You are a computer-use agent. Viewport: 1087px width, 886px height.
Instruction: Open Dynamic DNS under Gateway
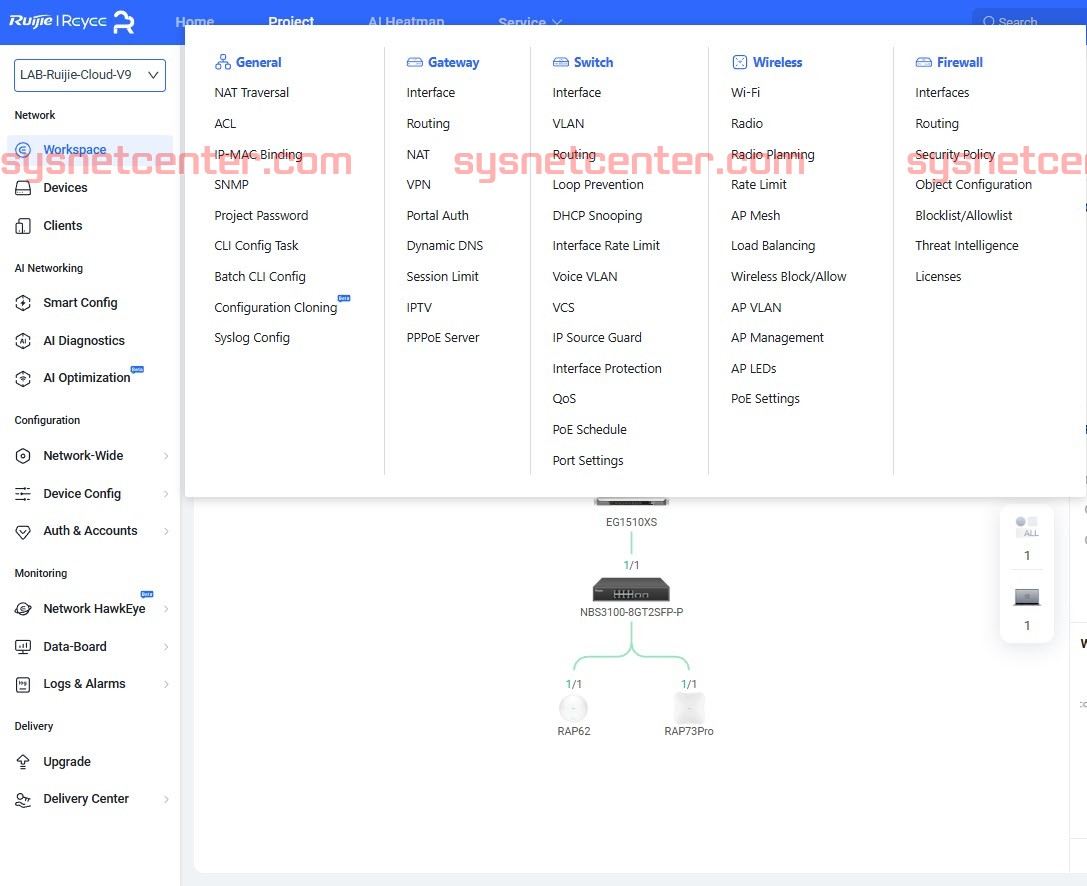(445, 246)
